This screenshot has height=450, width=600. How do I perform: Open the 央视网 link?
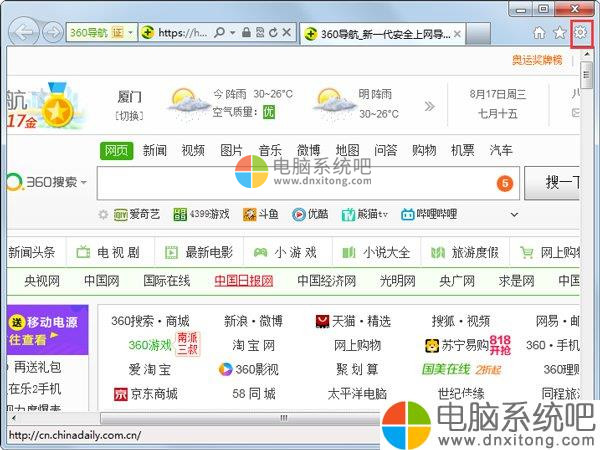[42, 281]
